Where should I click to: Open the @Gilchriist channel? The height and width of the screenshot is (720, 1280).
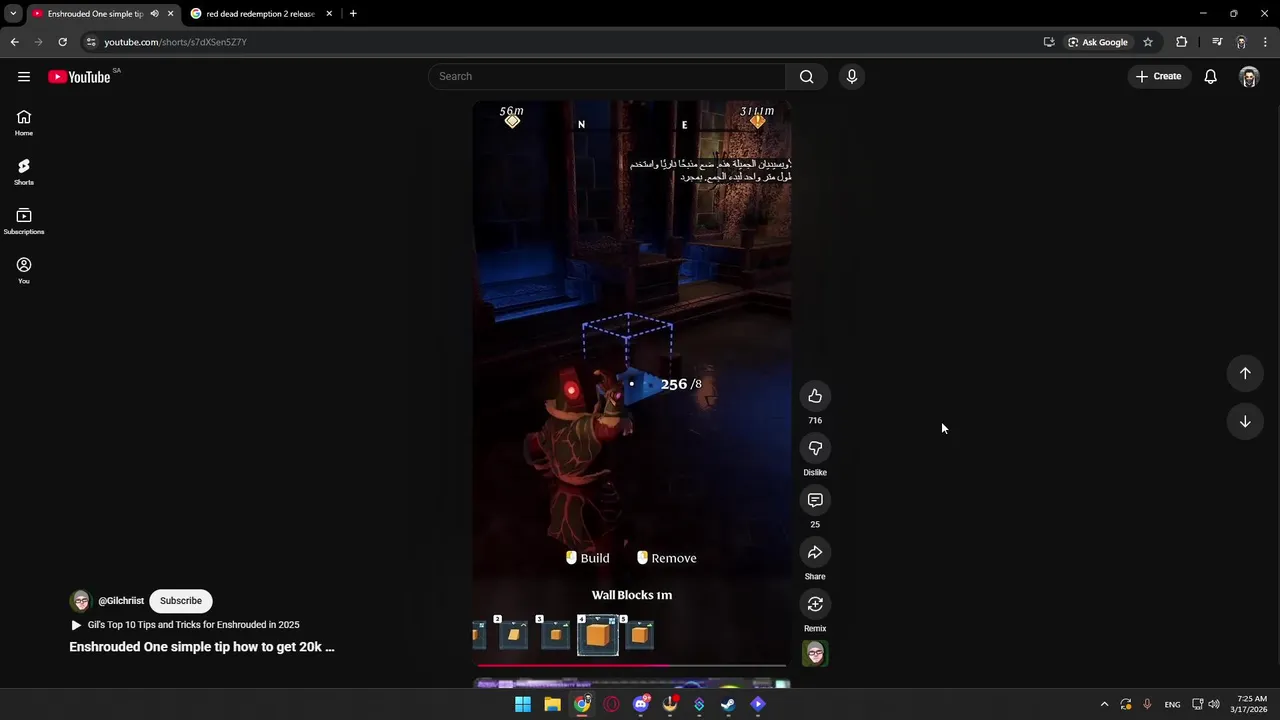121,601
